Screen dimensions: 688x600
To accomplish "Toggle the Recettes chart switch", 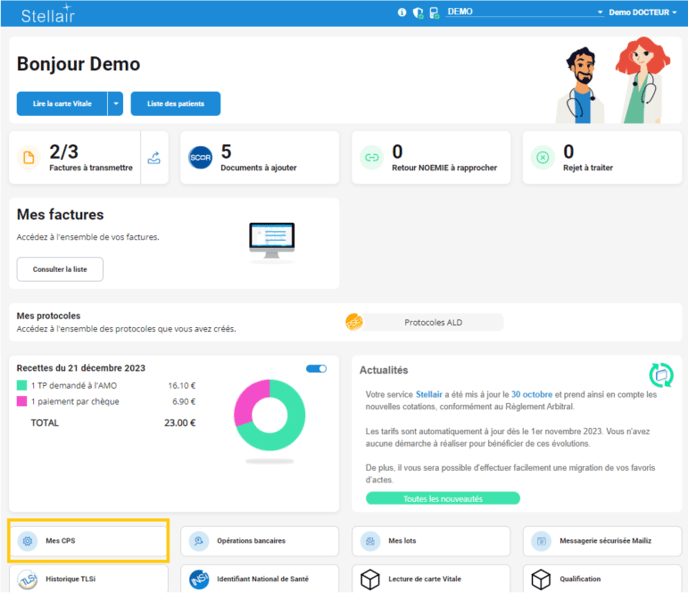I will (x=316, y=369).
